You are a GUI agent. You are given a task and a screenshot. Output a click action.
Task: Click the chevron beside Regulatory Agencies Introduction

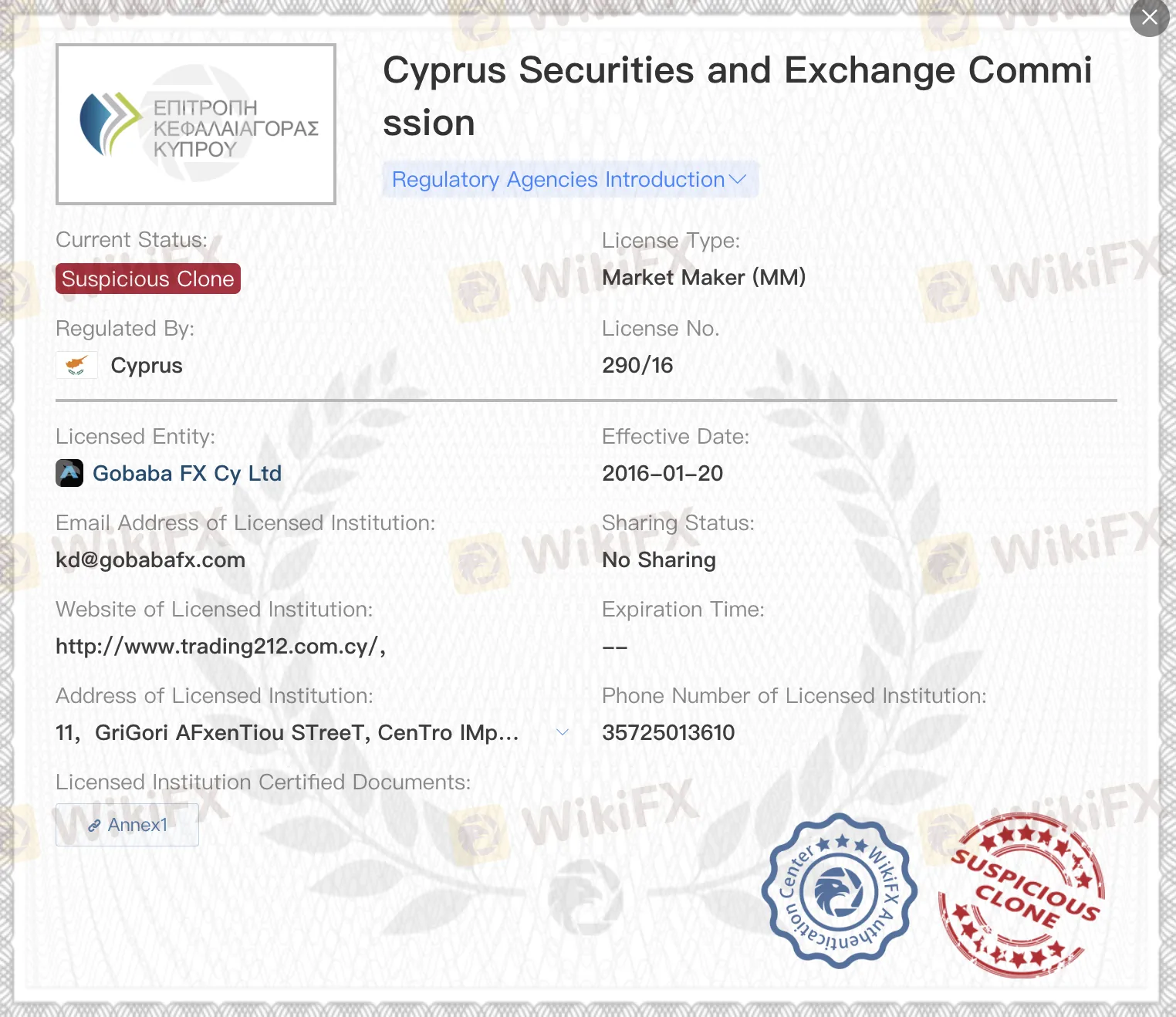click(738, 180)
